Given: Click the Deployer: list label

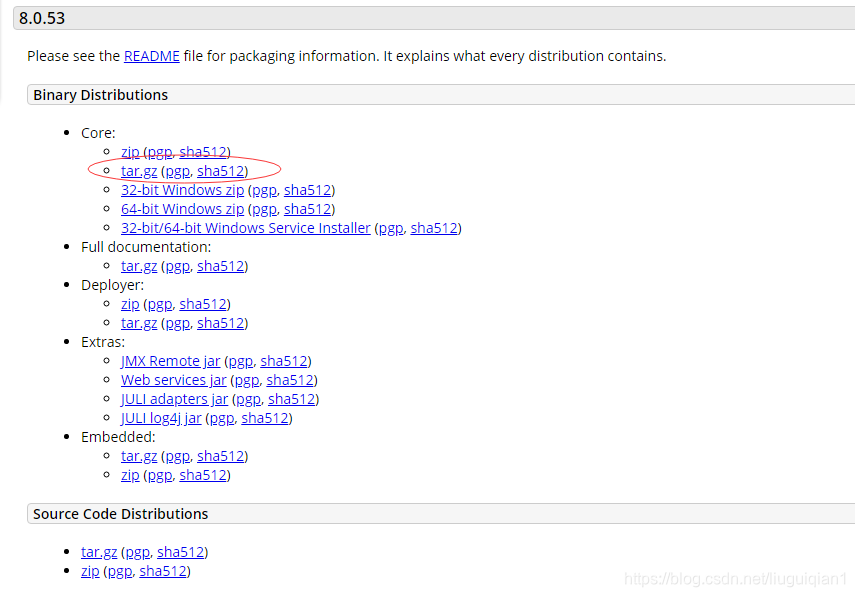Looking at the screenshot, I should 112,285.
